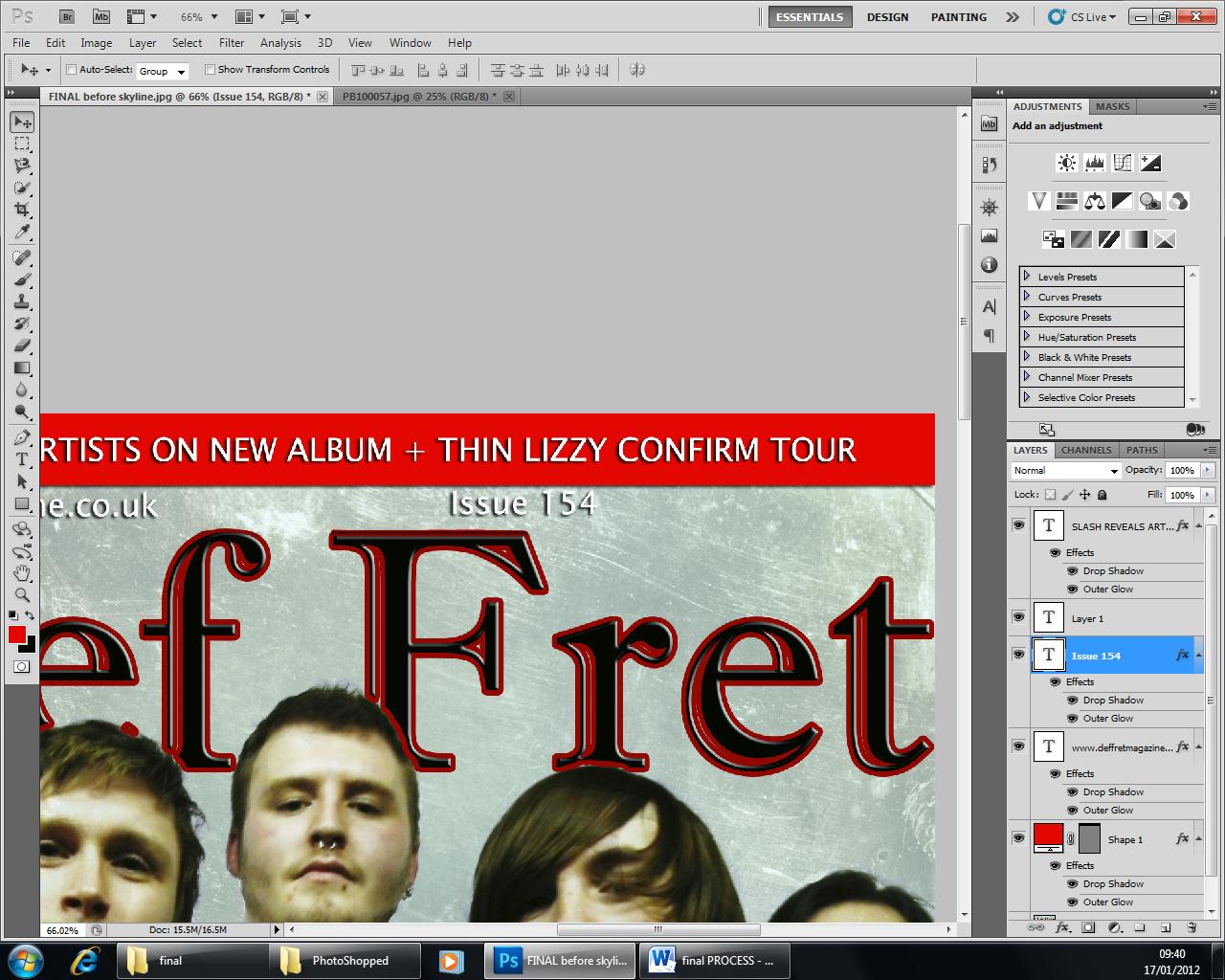Image resolution: width=1225 pixels, height=980 pixels.
Task: Add a Vibrance adjustment
Action: (1039, 201)
